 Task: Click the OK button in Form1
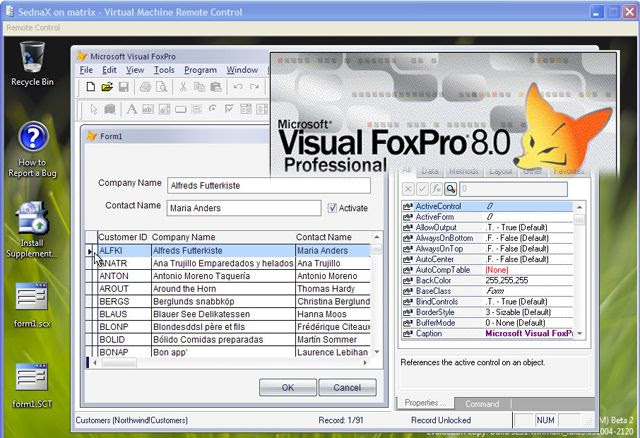(x=288, y=387)
